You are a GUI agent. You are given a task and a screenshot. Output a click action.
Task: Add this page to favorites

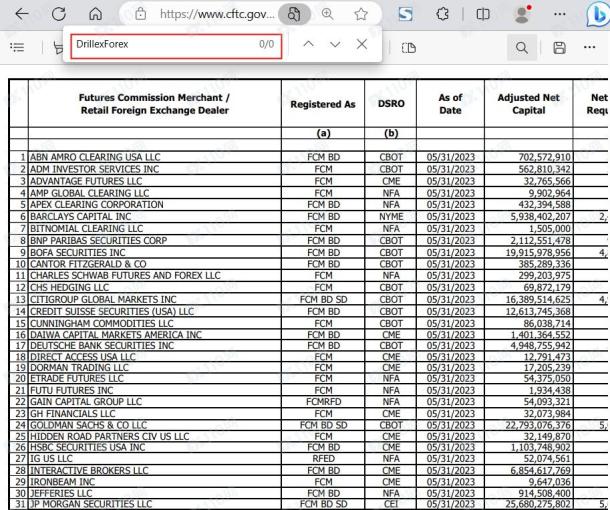(x=361, y=14)
